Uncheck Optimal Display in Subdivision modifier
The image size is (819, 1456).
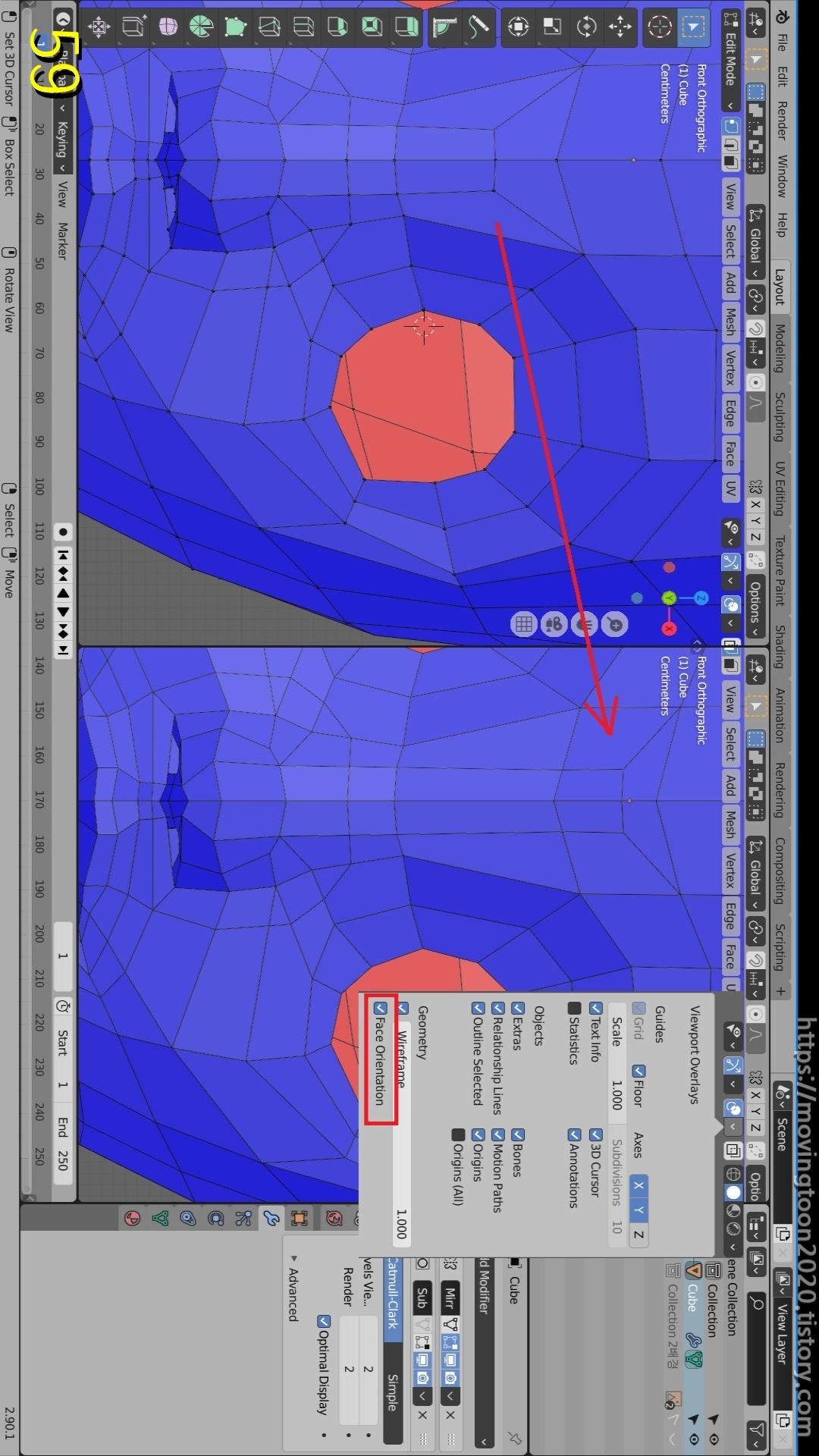click(x=324, y=1322)
